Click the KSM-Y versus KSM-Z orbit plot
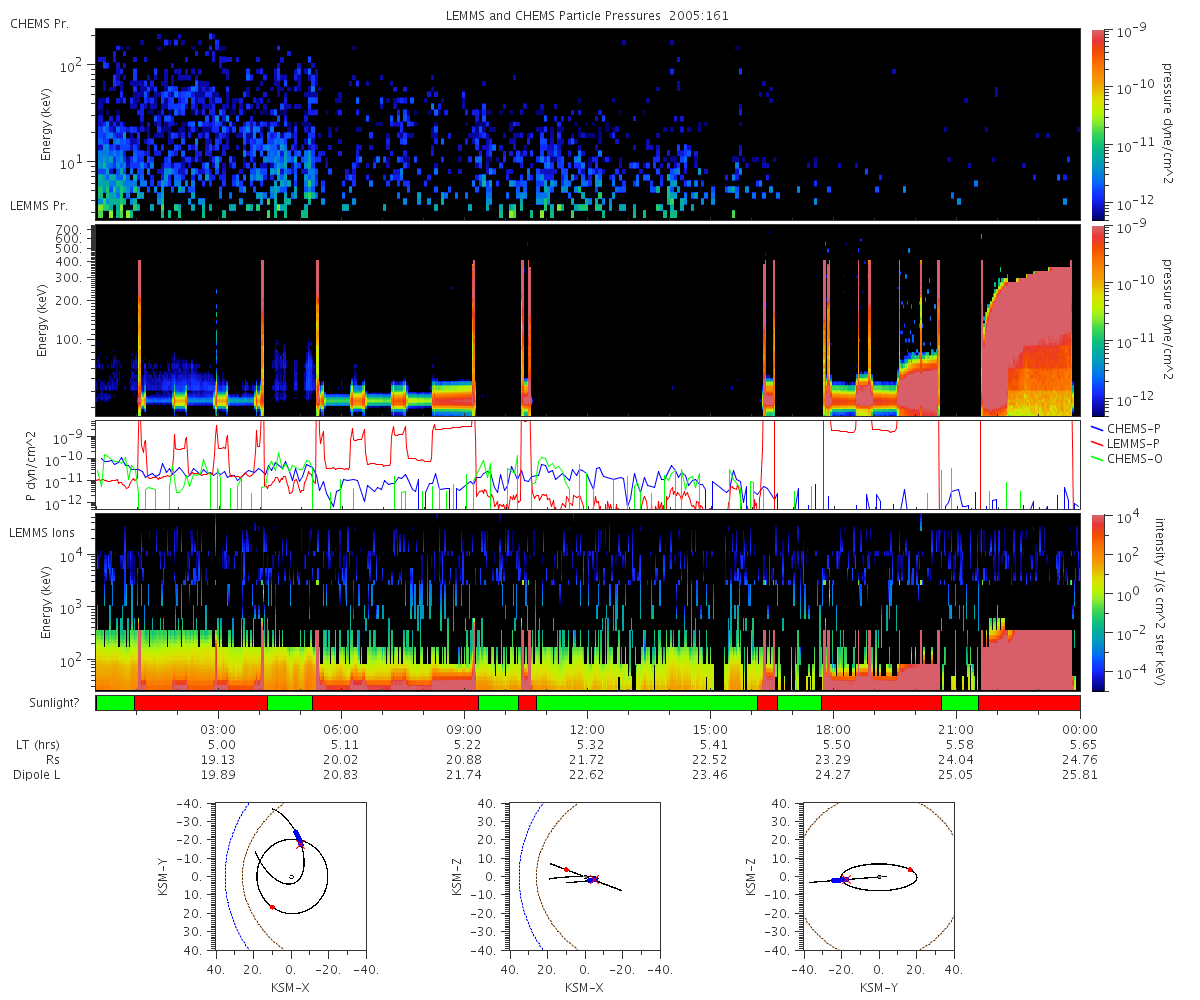Screen dimensions: 1200x1000 879,876
